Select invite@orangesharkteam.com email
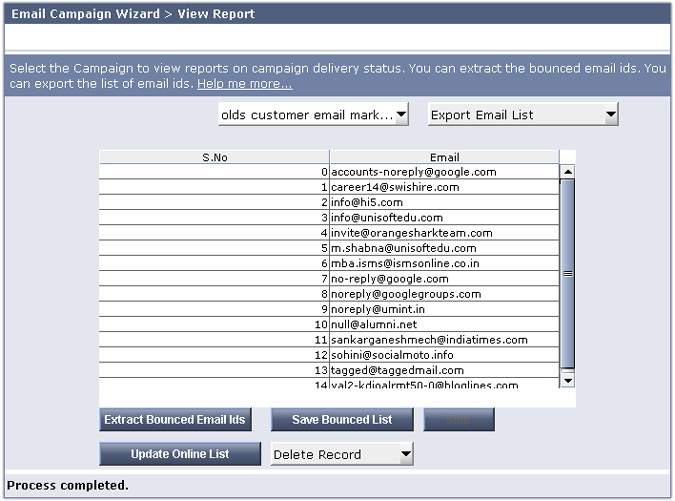The height and width of the screenshot is (501, 675). (x=445, y=233)
